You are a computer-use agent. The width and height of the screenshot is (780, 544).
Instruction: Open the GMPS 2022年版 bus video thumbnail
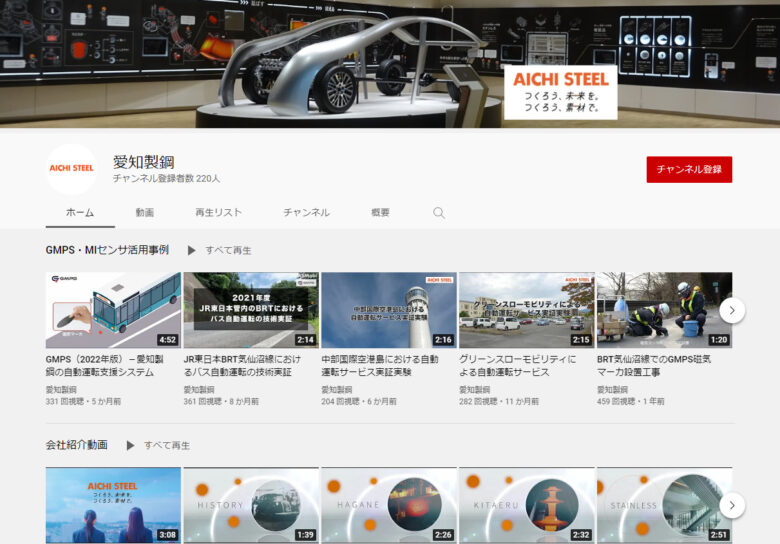tap(113, 310)
